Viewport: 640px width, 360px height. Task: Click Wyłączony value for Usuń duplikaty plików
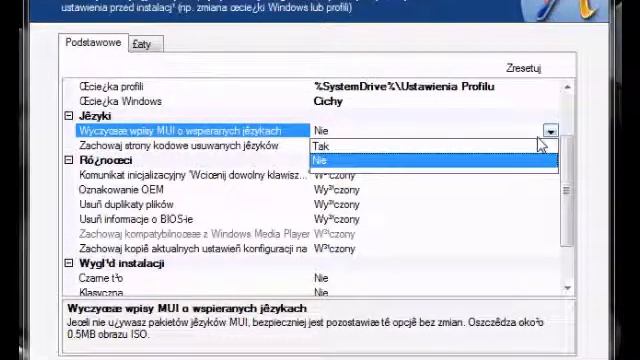click(337, 204)
